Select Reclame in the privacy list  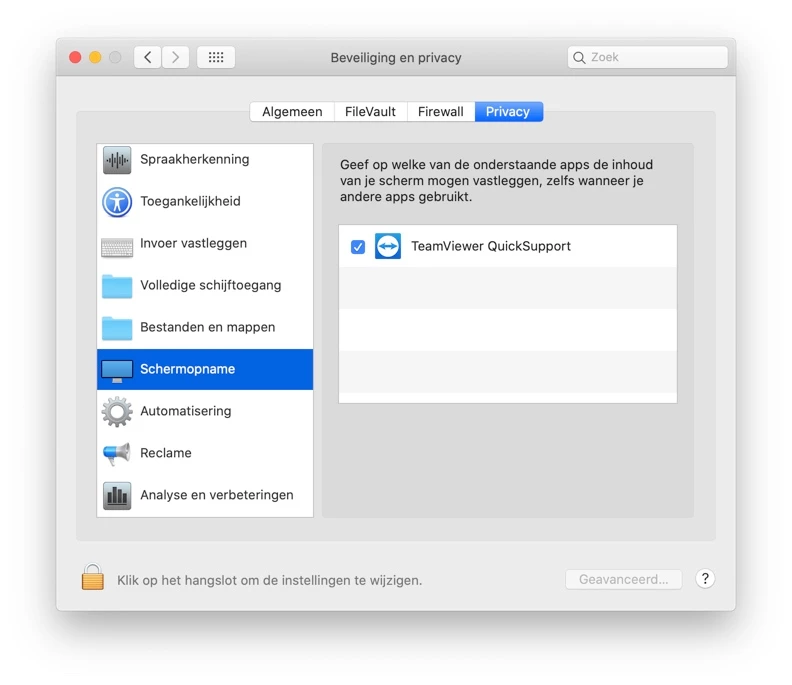click(205, 453)
